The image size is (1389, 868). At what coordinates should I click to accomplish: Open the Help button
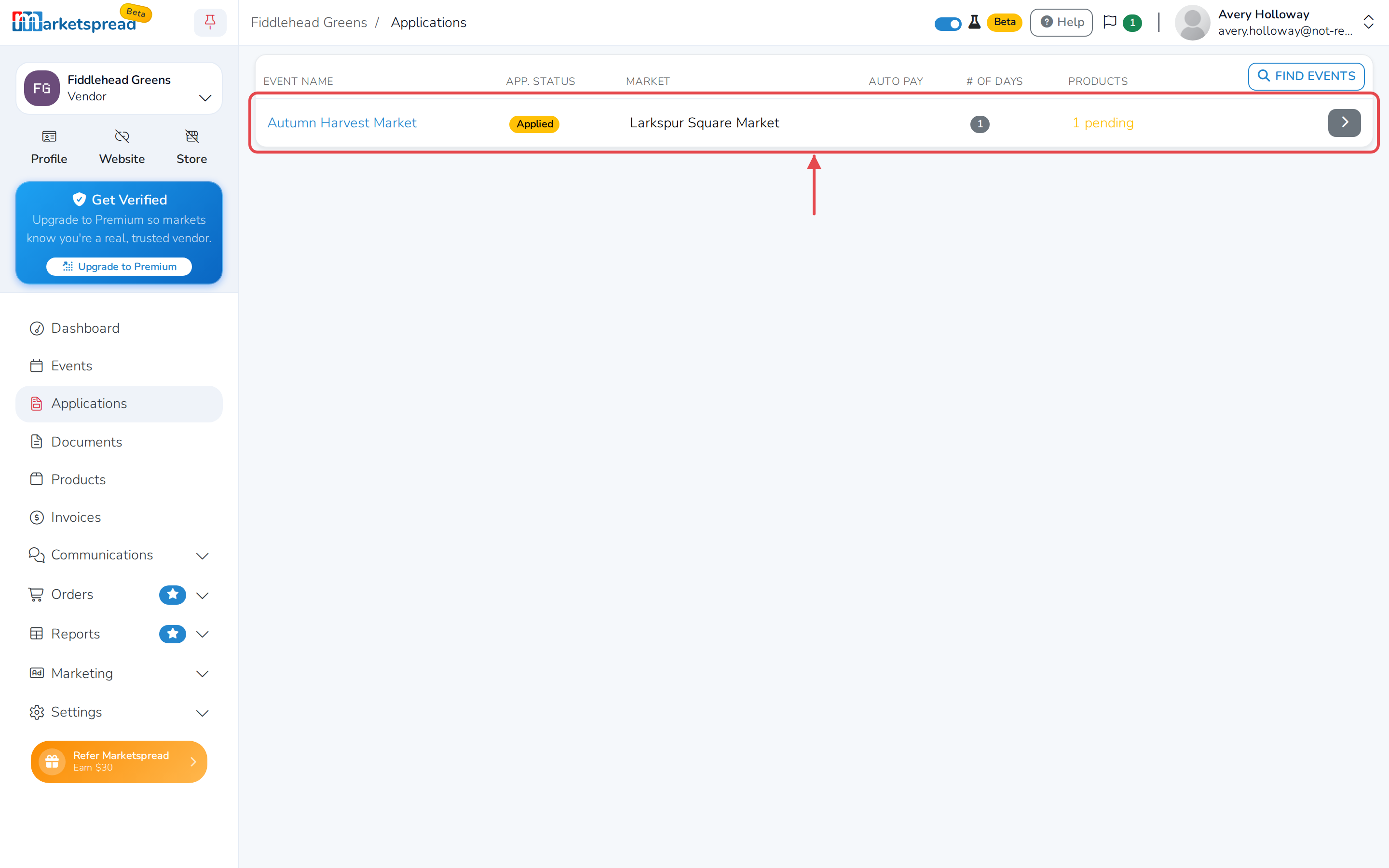(x=1061, y=22)
